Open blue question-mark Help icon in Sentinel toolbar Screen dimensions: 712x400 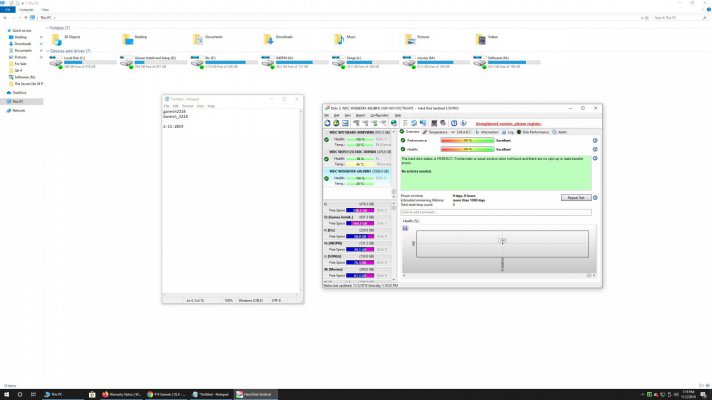click(454, 123)
